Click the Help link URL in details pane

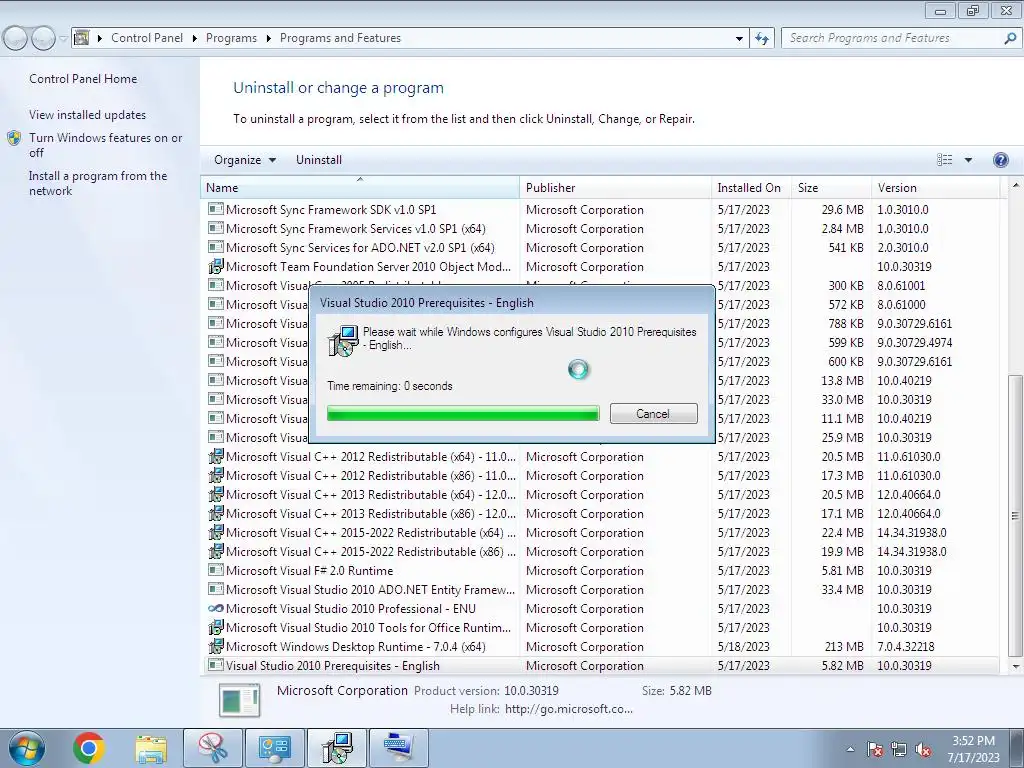click(569, 709)
